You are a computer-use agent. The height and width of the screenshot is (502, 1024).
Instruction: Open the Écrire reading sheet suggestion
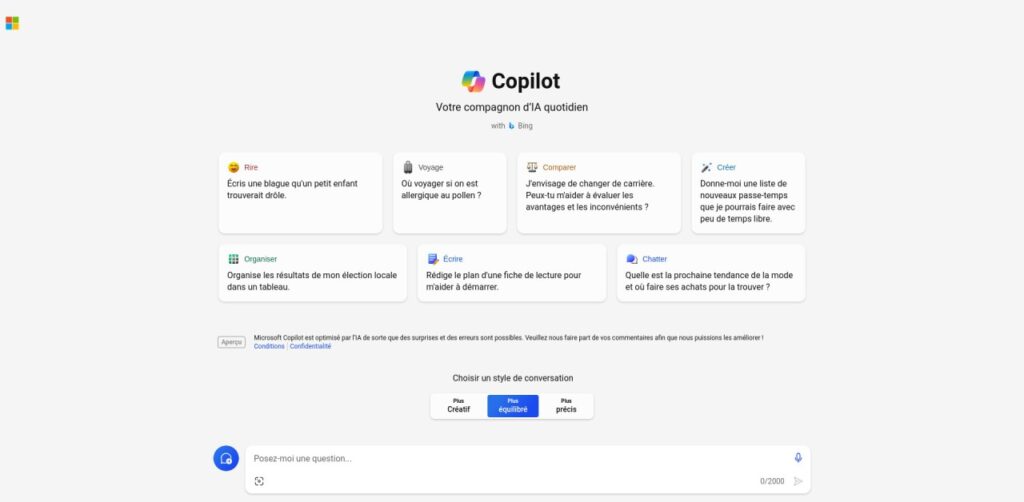(x=512, y=273)
